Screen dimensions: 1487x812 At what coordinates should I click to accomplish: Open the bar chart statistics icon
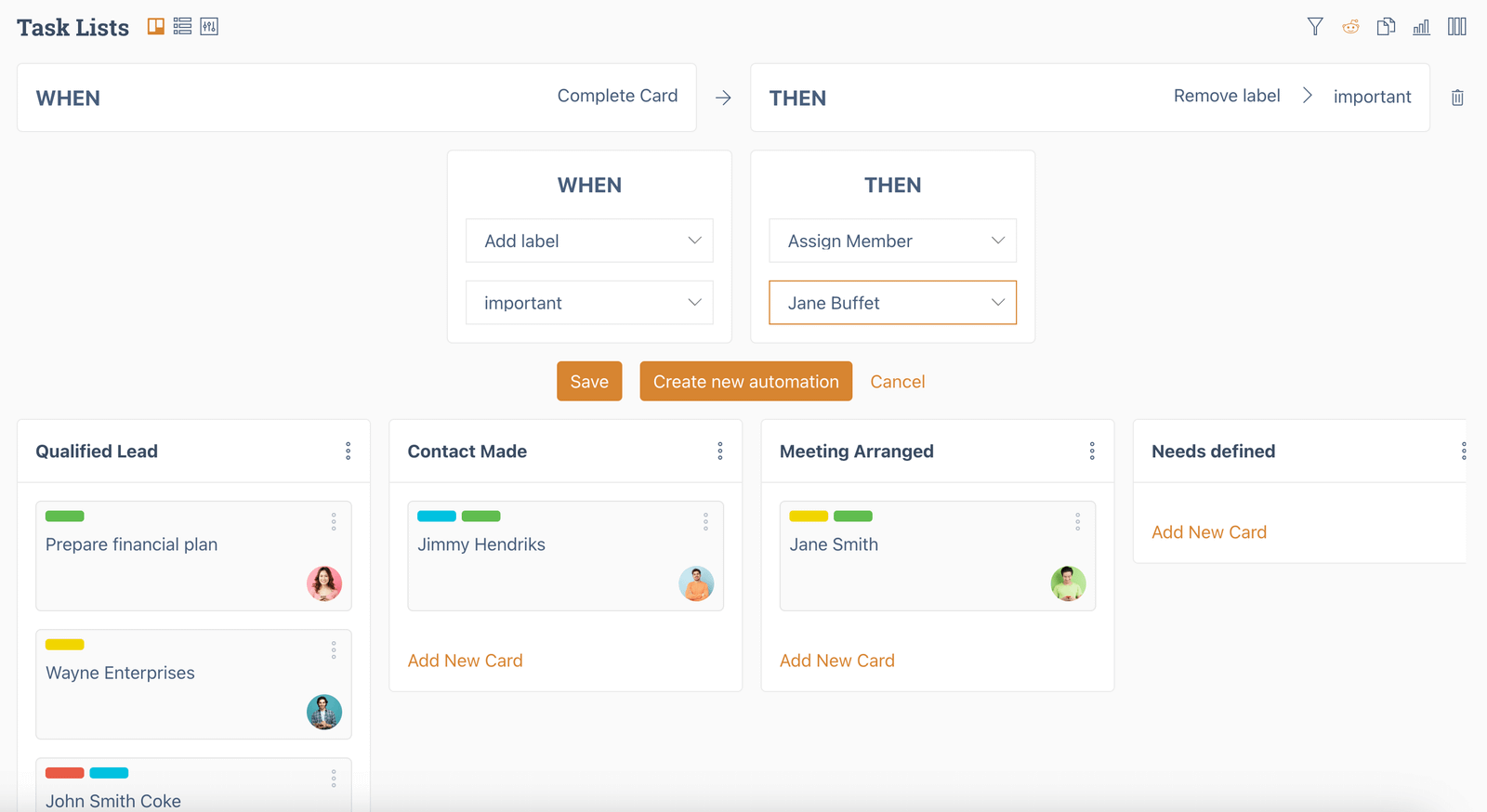[x=1421, y=27]
